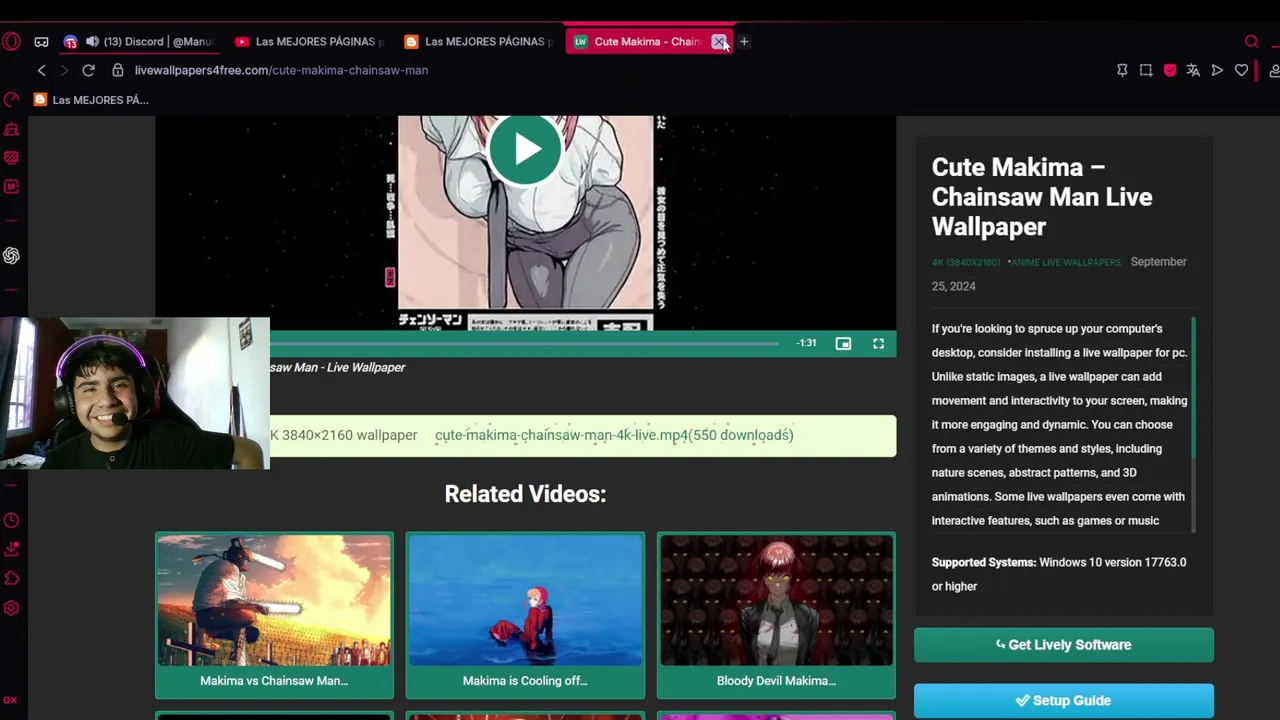This screenshot has height=720, width=1280.
Task: Click the description panel green scrollbar
Action: pyautogui.click(x=1194, y=389)
